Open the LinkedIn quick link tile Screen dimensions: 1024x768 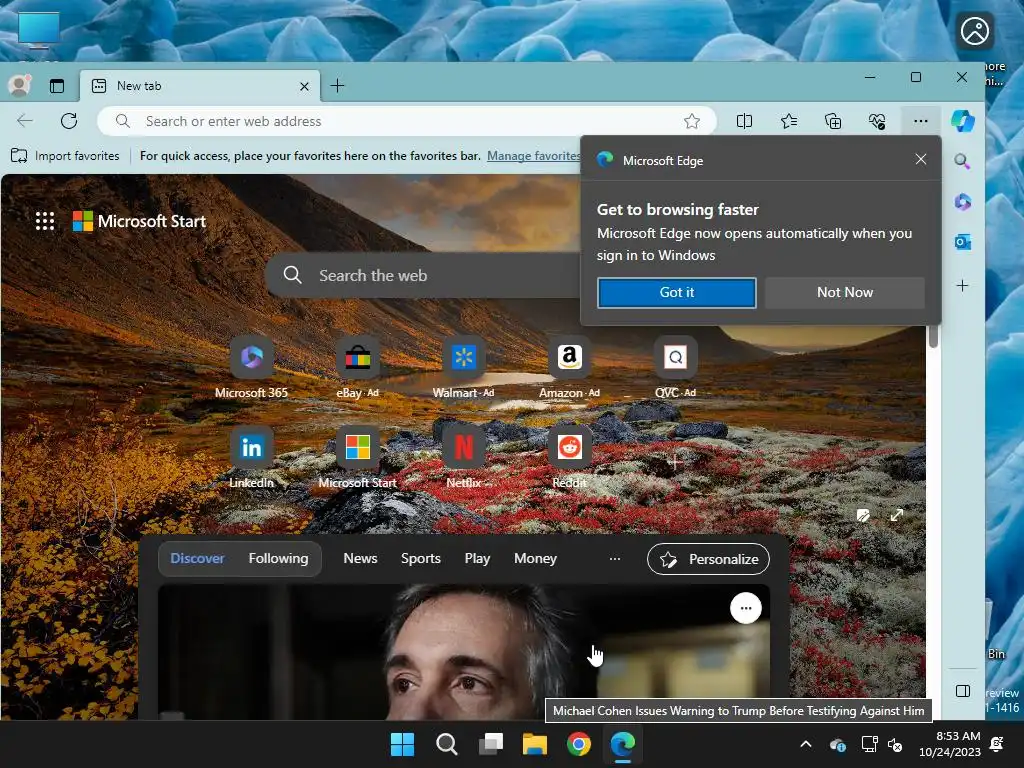pos(251,458)
